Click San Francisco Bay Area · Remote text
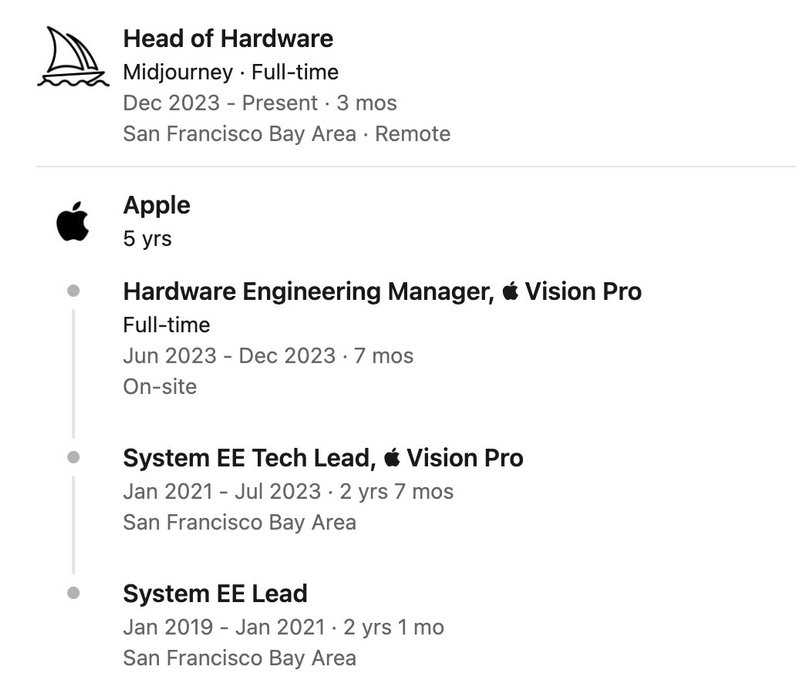Viewport: 796px width, 700px height. click(x=287, y=134)
